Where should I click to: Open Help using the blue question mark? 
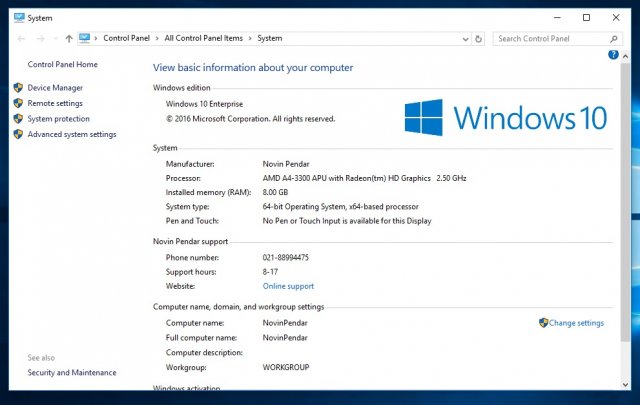[x=613, y=55]
